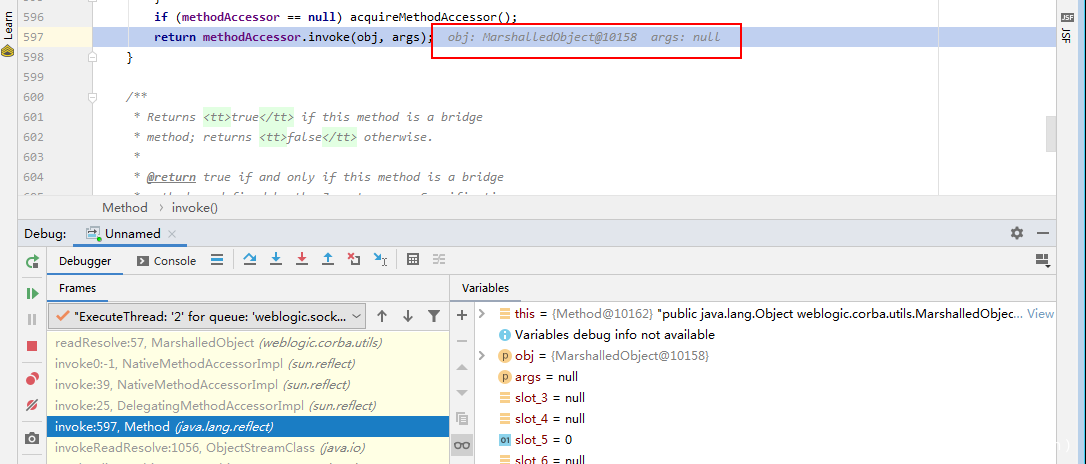Expand the 'obj' MarshalledObject variable
This screenshot has height=464, width=1086.
[482, 356]
